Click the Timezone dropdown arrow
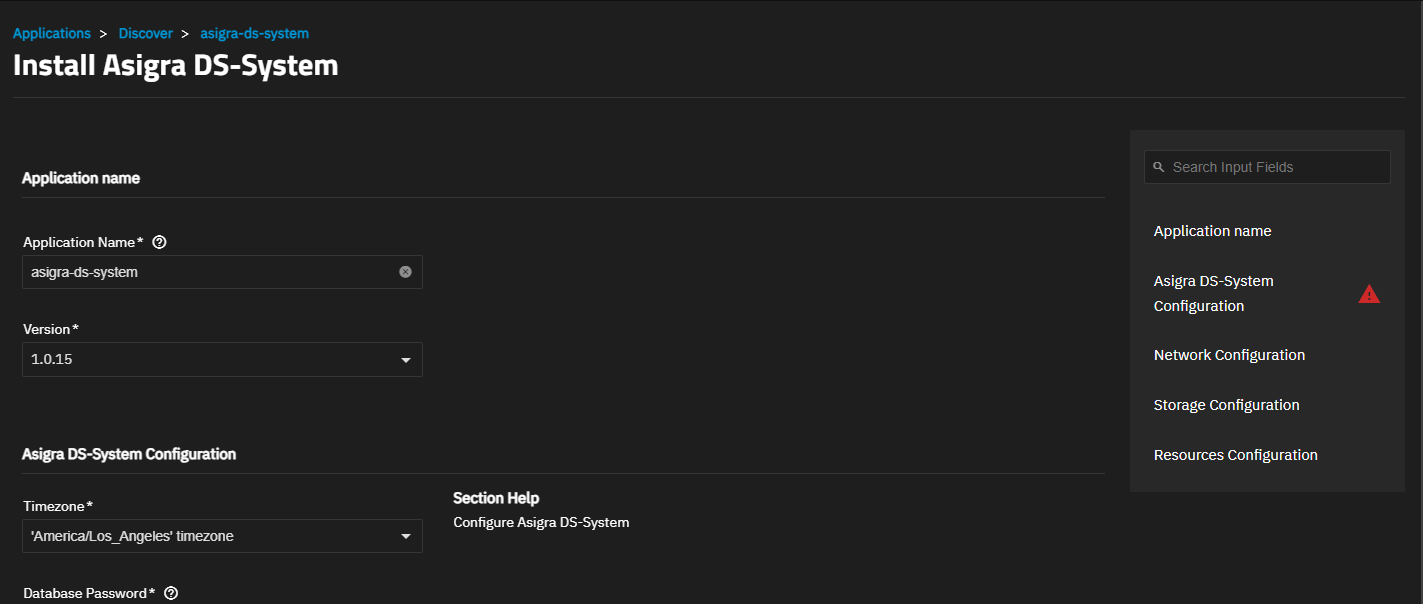 [x=406, y=537]
